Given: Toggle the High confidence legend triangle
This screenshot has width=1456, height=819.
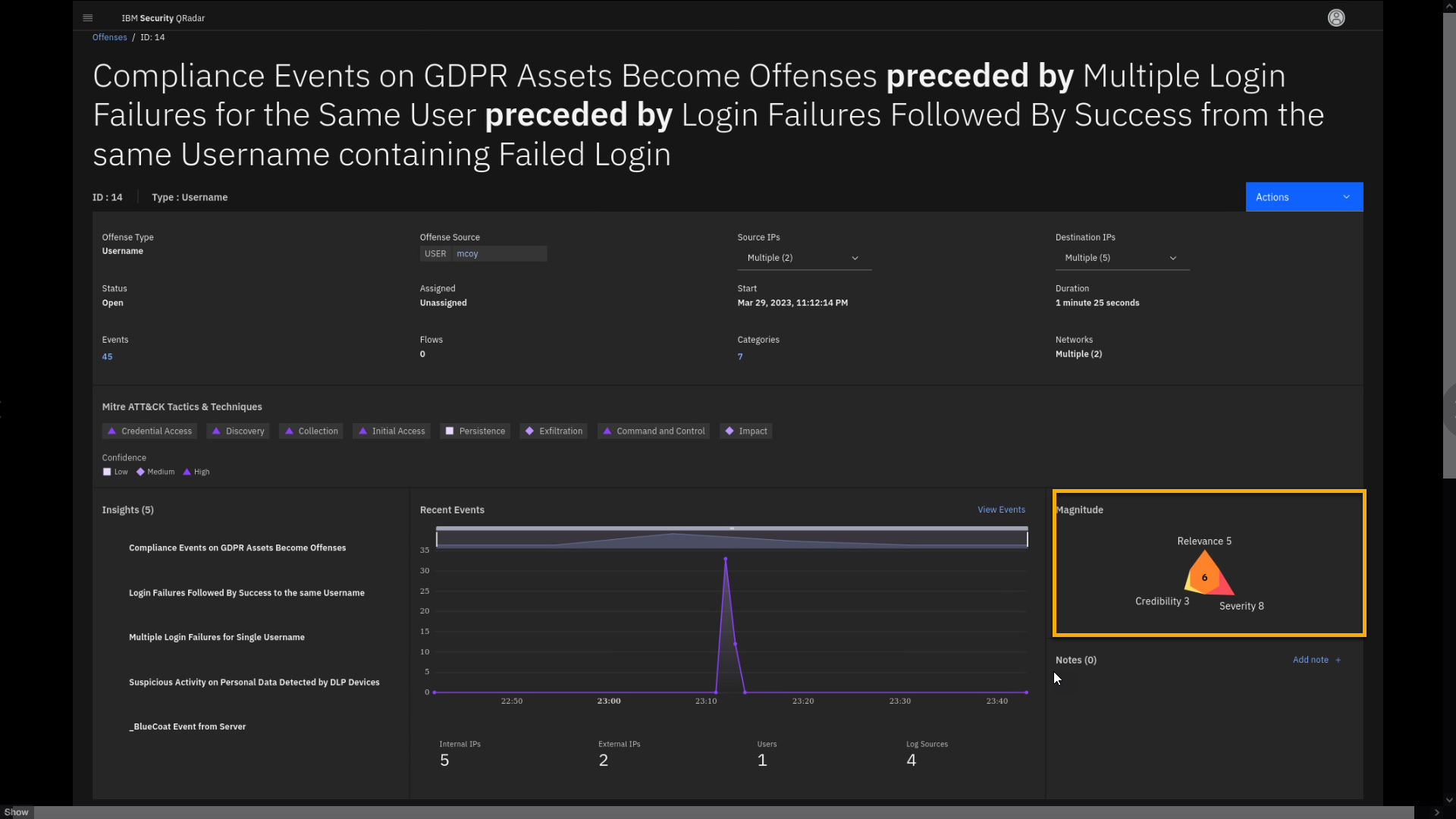Looking at the screenshot, I should (187, 472).
